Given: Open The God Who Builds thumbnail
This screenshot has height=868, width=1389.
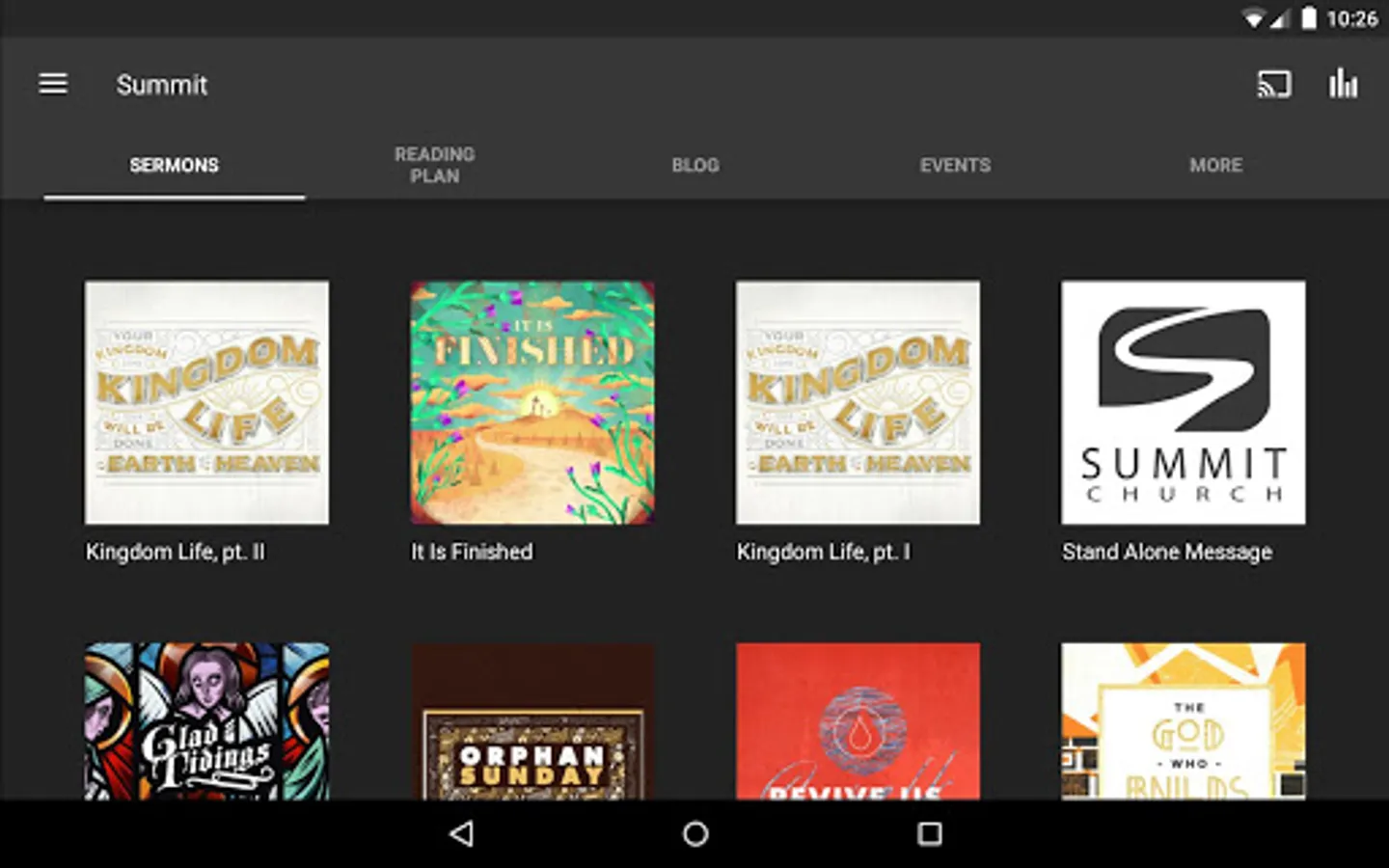Looking at the screenshot, I should [x=1184, y=721].
